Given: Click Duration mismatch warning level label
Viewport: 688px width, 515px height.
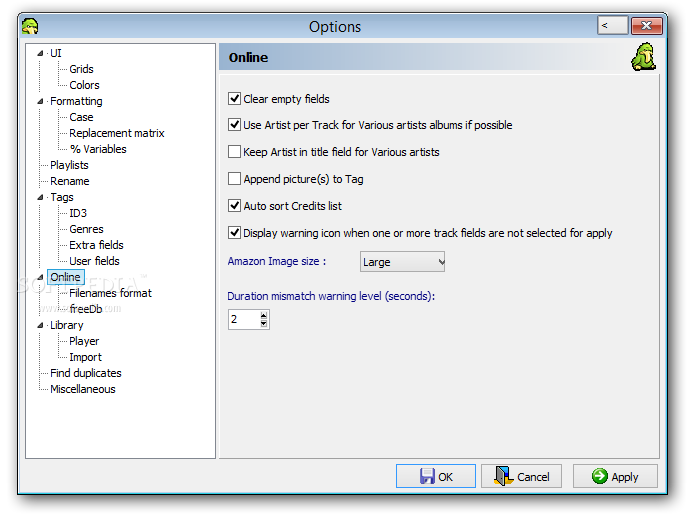Looking at the screenshot, I should 331,296.
